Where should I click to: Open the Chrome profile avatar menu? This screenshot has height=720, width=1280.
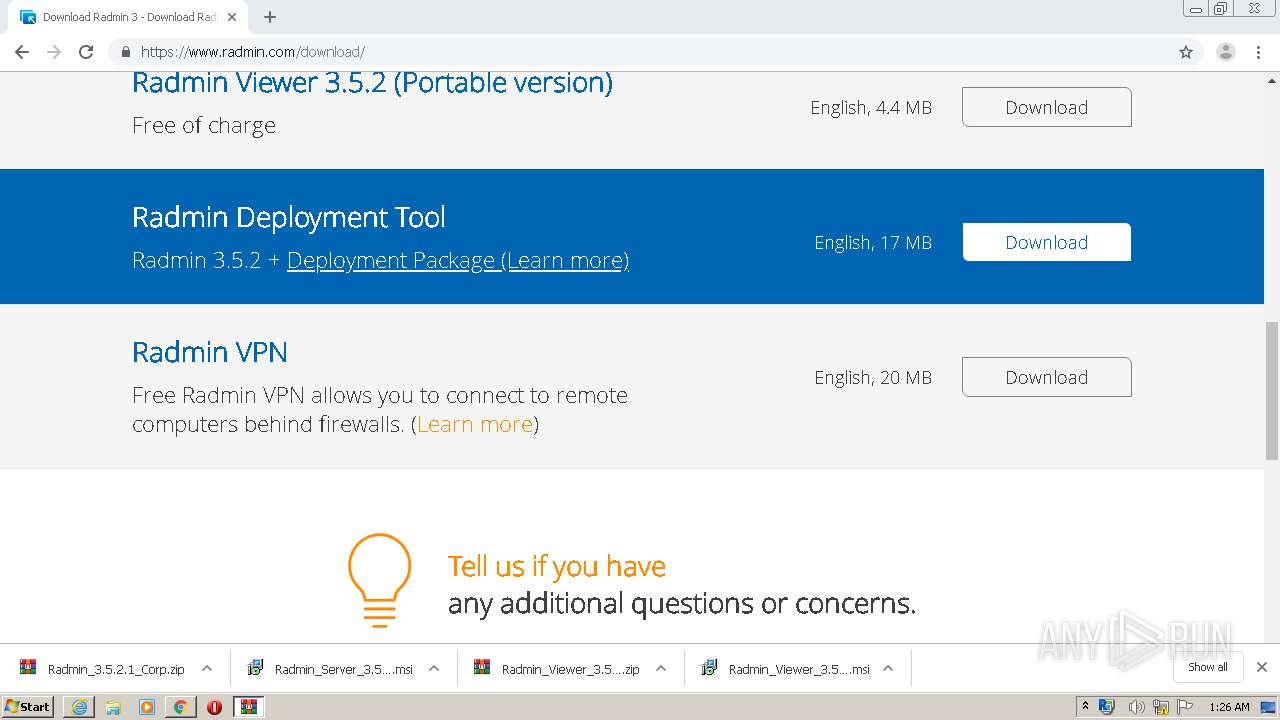point(1225,52)
